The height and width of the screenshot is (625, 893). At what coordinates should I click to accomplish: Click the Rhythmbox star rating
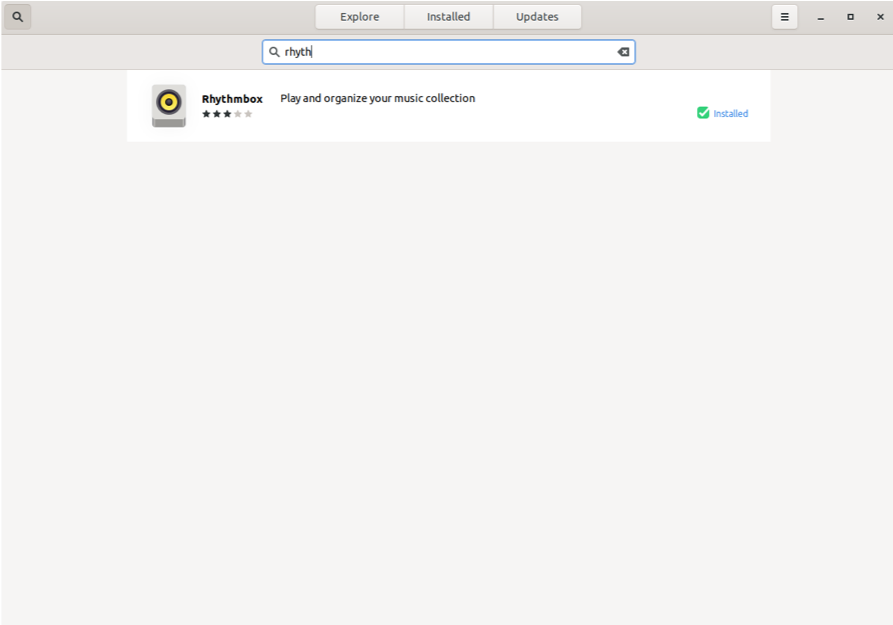(x=227, y=114)
